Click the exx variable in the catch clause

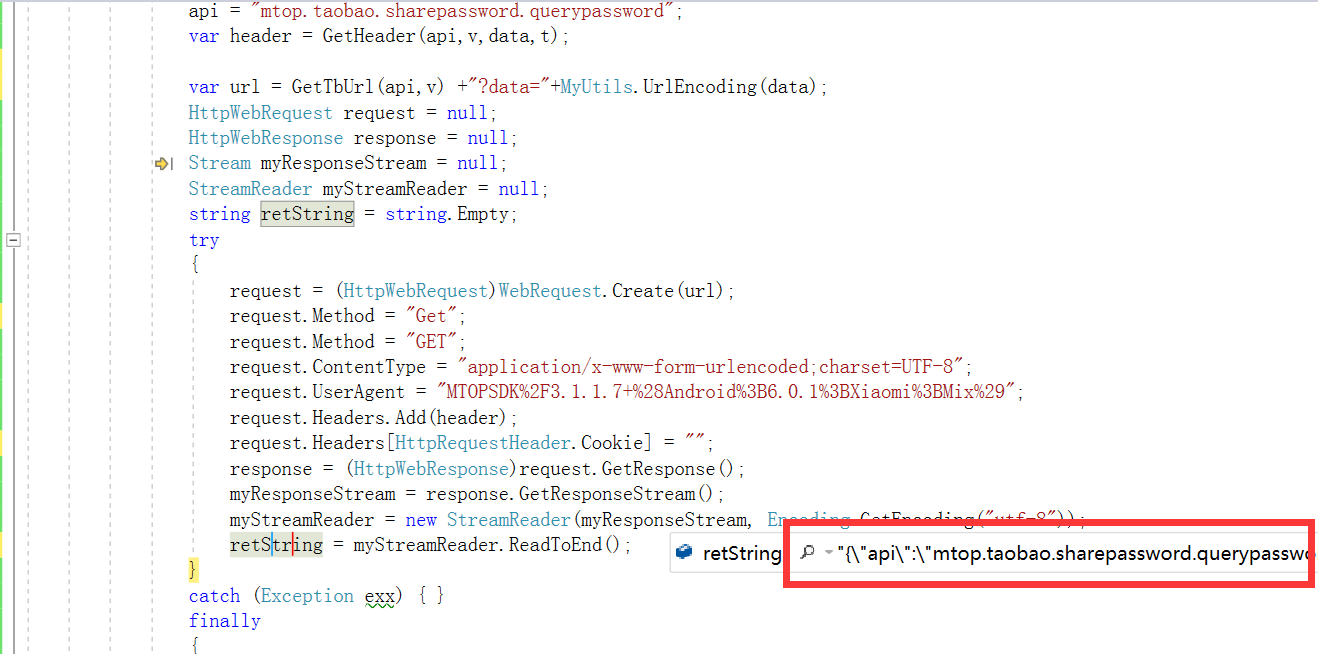(379, 596)
